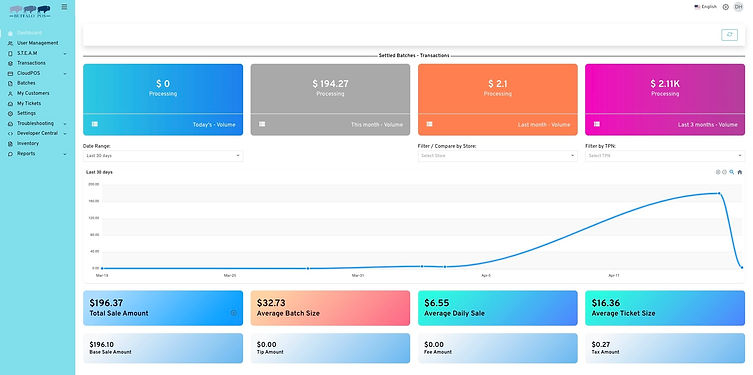Click the Last month - Volume card footer
Image resolution: width=753 pixels, height=375 pixels.
click(498, 124)
